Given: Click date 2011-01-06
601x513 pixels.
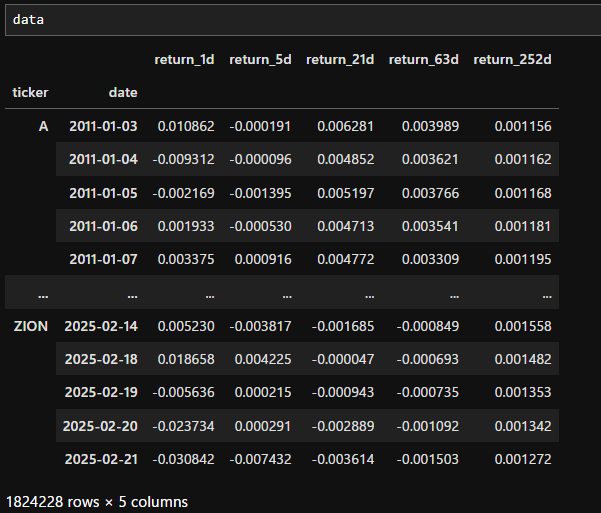Looking at the screenshot, I should click(x=103, y=226).
